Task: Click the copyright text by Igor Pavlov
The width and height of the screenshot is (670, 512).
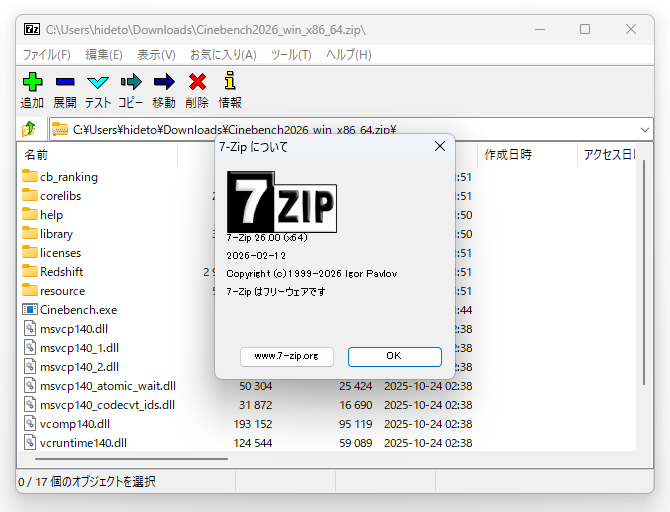Action: pyautogui.click(x=312, y=274)
